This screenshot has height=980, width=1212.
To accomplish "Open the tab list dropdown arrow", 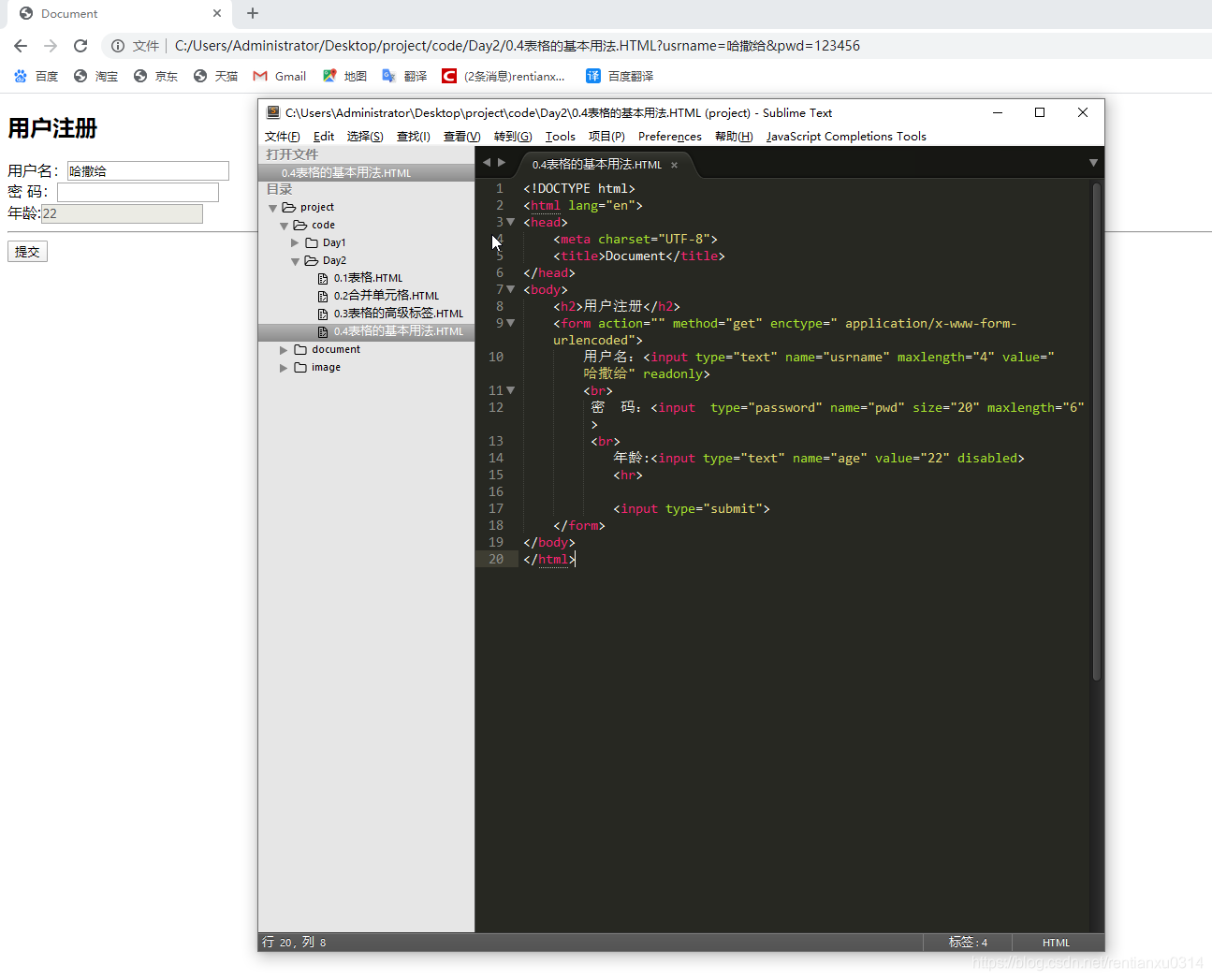I will [1092, 163].
